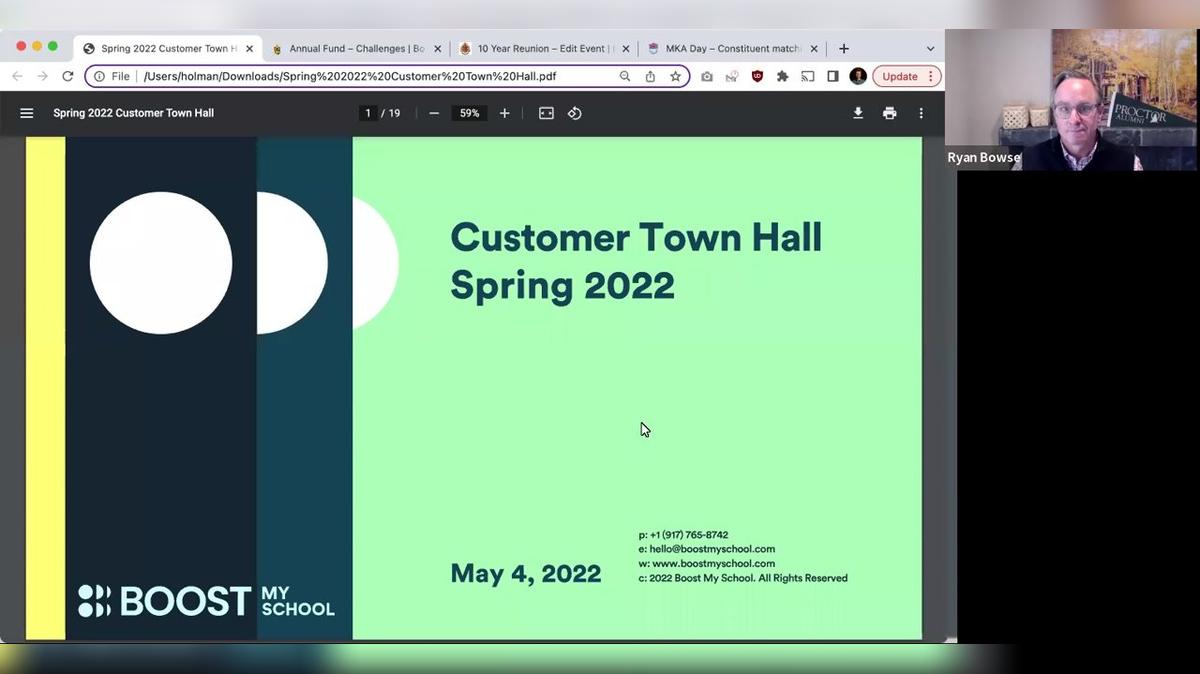Zoom in with the plus control
The image size is (1200, 674).
(504, 113)
